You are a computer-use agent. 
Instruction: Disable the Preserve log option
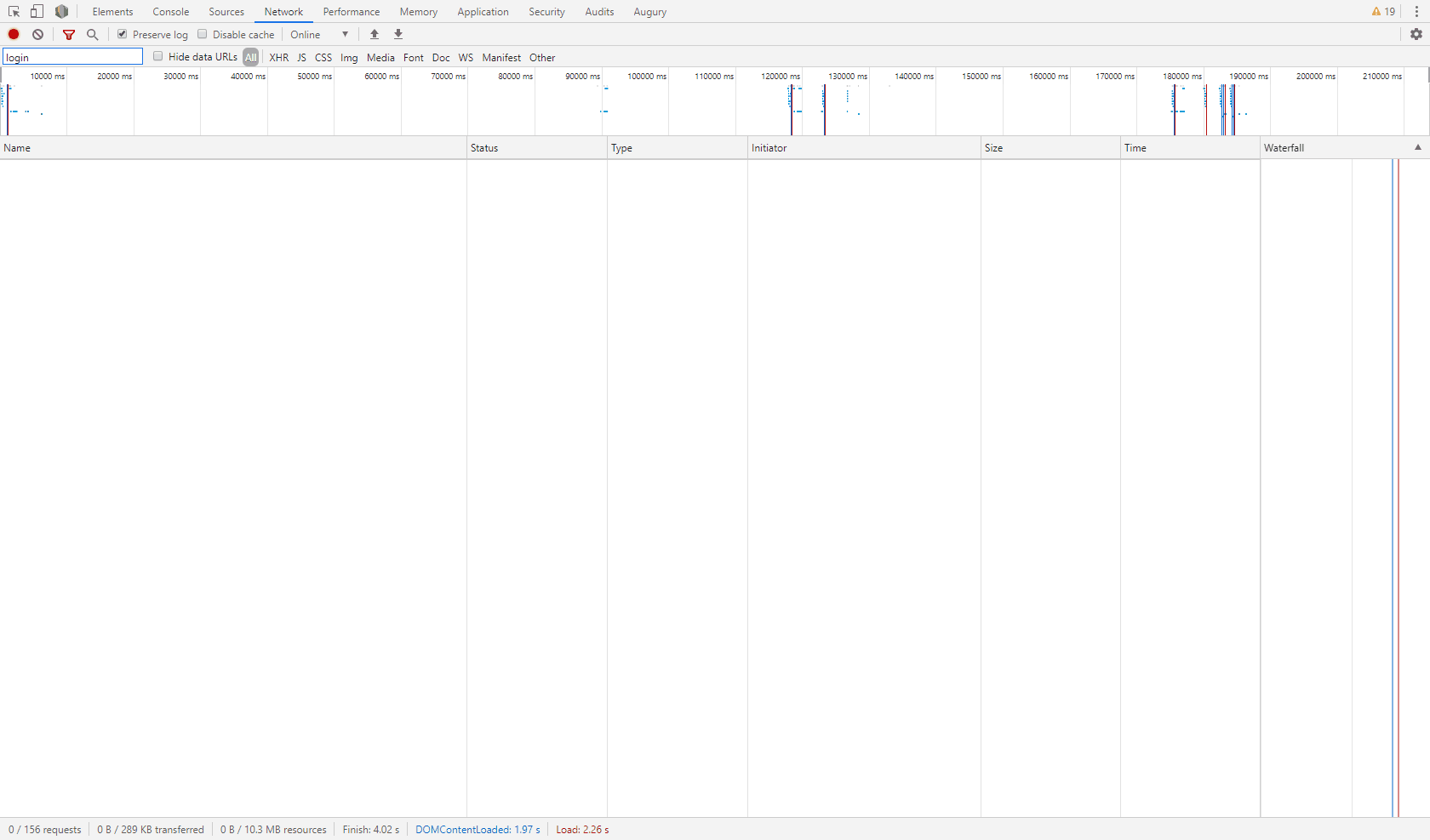tap(122, 34)
